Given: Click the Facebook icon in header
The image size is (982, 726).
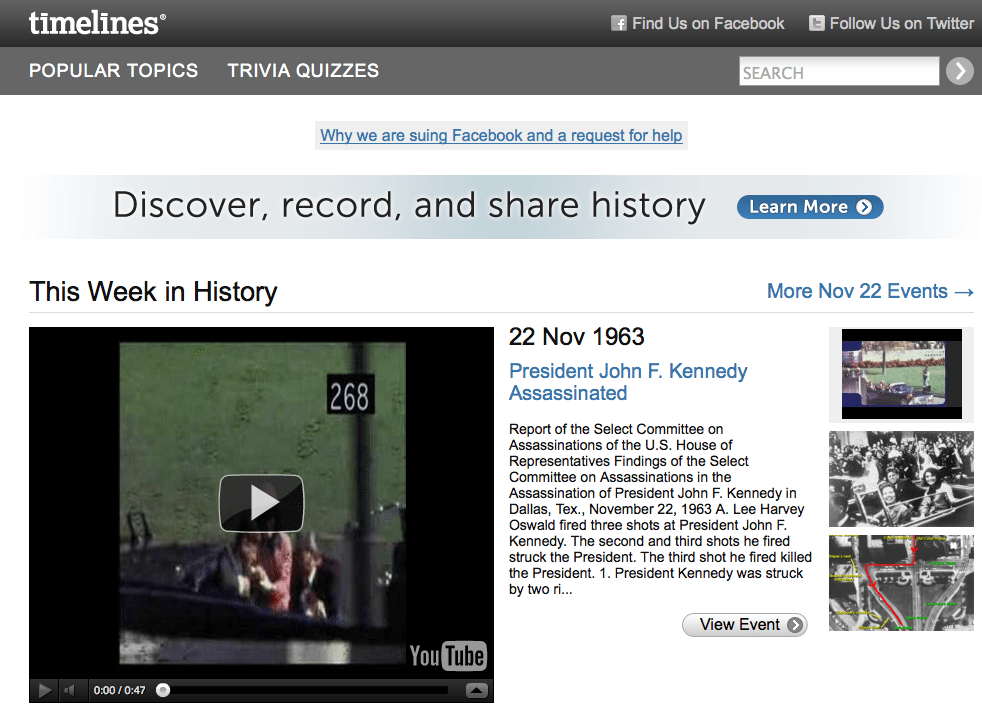Looking at the screenshot, I should coord(619,24).
